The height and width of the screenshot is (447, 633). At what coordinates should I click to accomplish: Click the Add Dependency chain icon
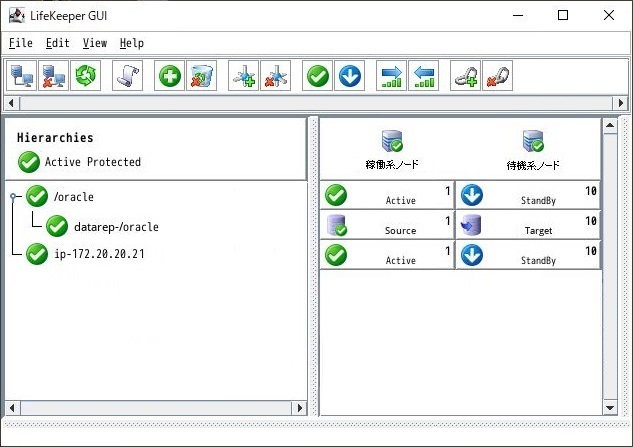[x=465, y=76]
